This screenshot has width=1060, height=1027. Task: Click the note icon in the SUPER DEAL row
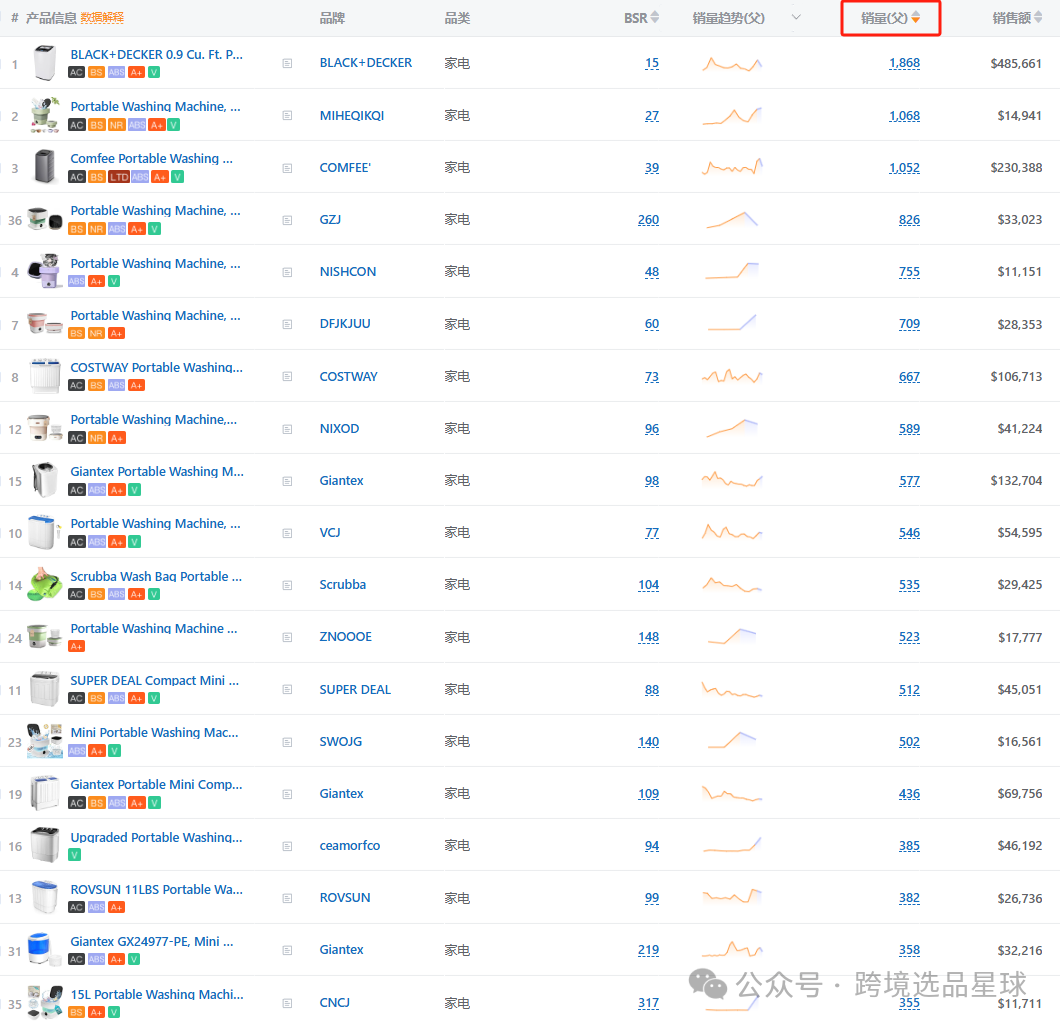tap(287, 690)
